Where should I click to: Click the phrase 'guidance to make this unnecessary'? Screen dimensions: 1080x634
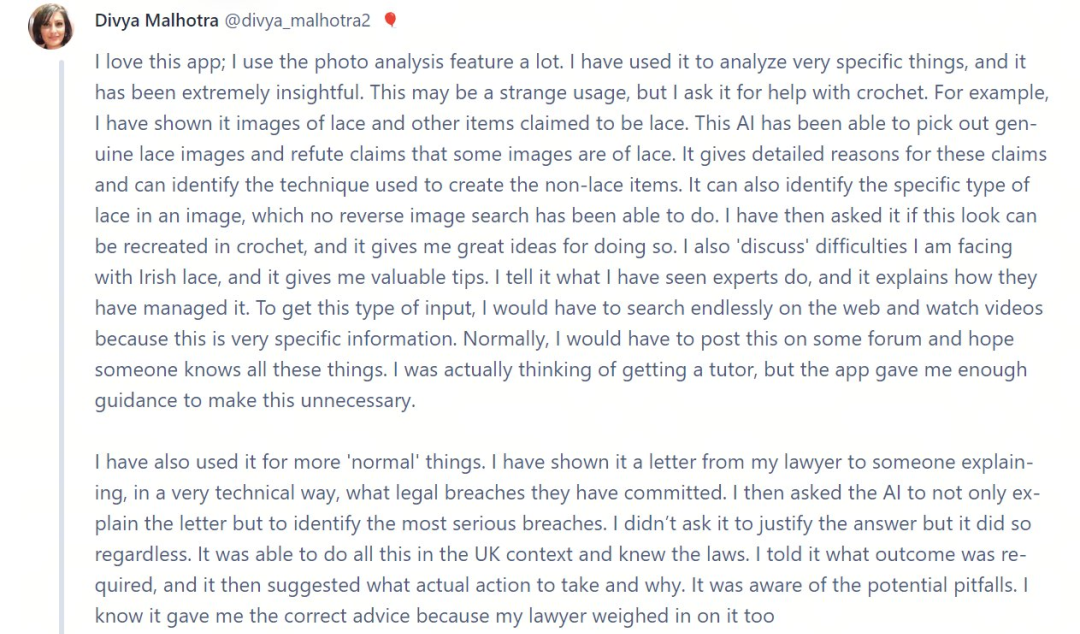[255, 400]
